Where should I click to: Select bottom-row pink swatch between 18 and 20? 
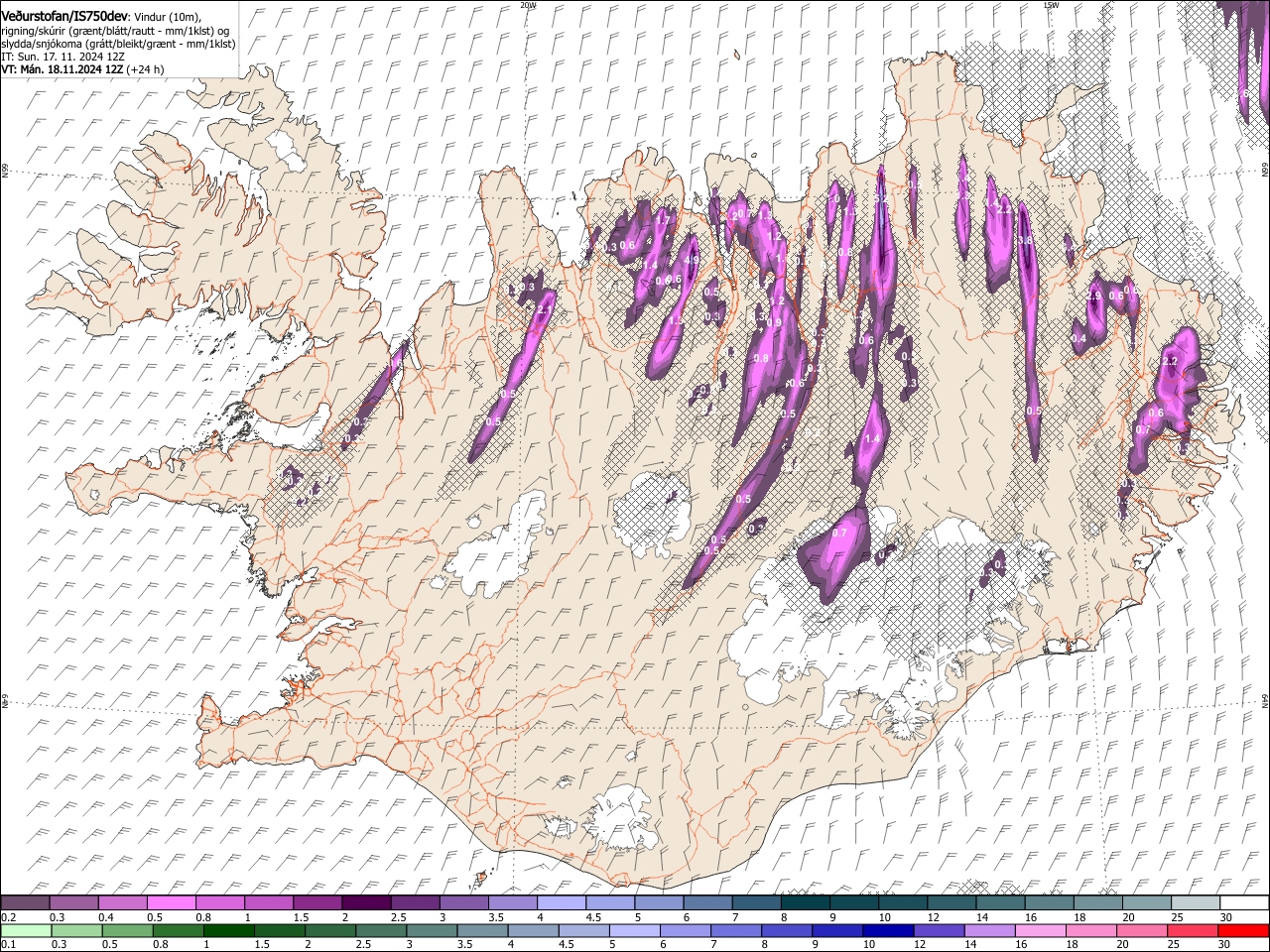(x=1090, y=930)
